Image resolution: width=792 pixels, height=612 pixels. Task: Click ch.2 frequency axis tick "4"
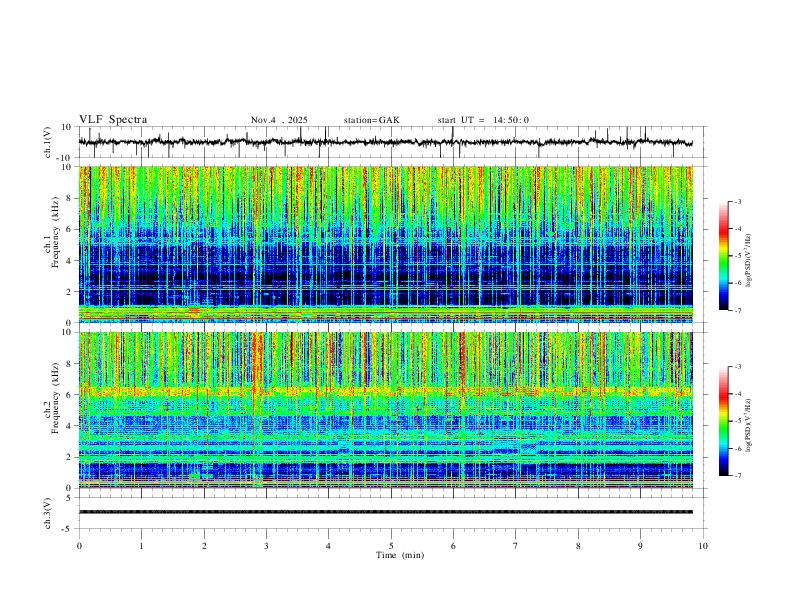pos(70,426)
